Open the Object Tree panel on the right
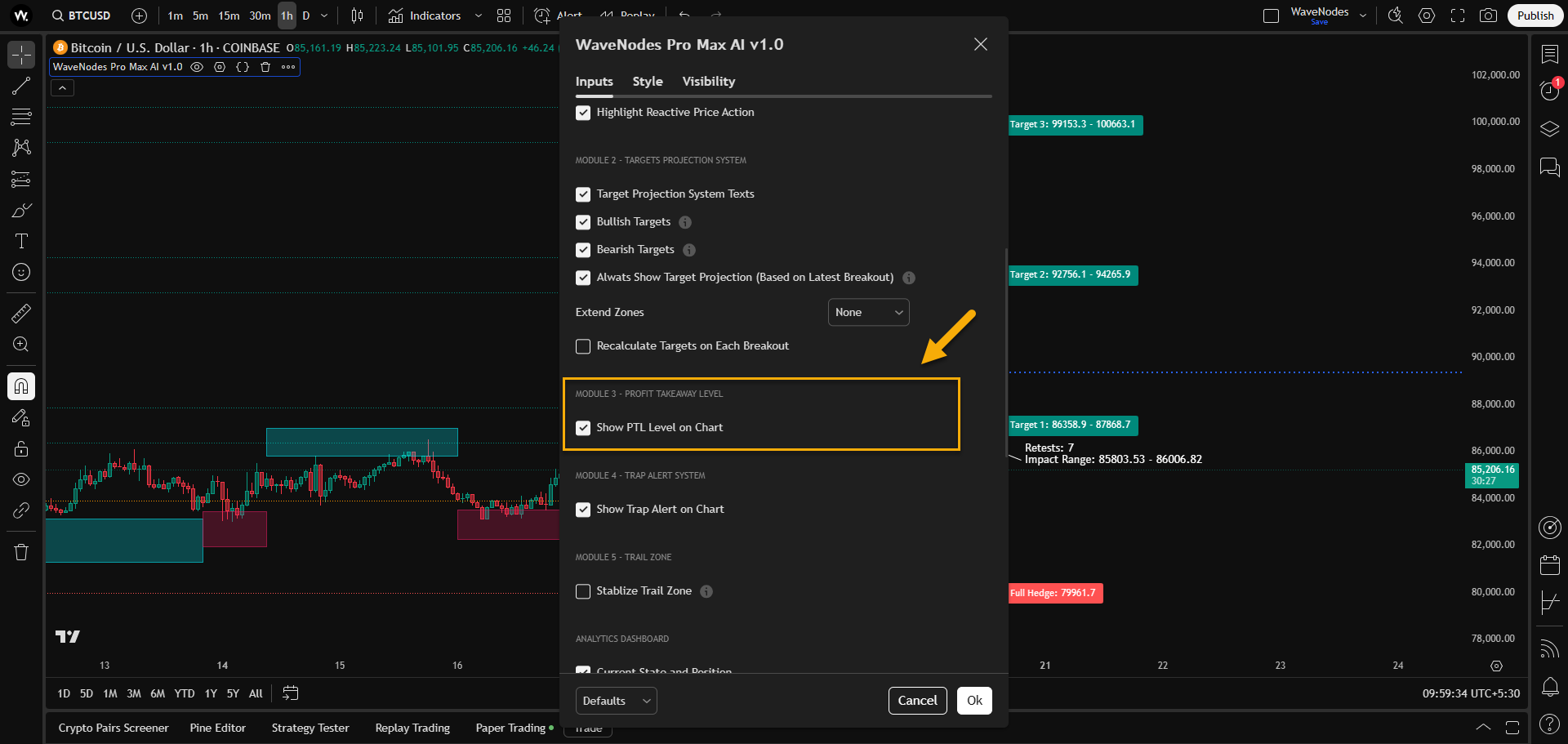Screen dimensions: 1568x744 click(1549, 128)
